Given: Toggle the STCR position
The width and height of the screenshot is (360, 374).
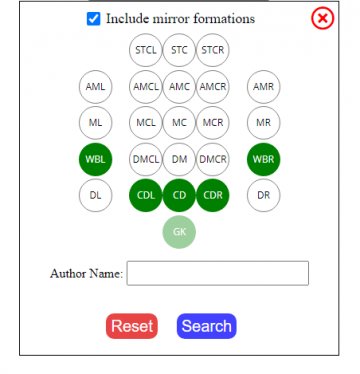Looking at the screenshot, I should point(213,50).
